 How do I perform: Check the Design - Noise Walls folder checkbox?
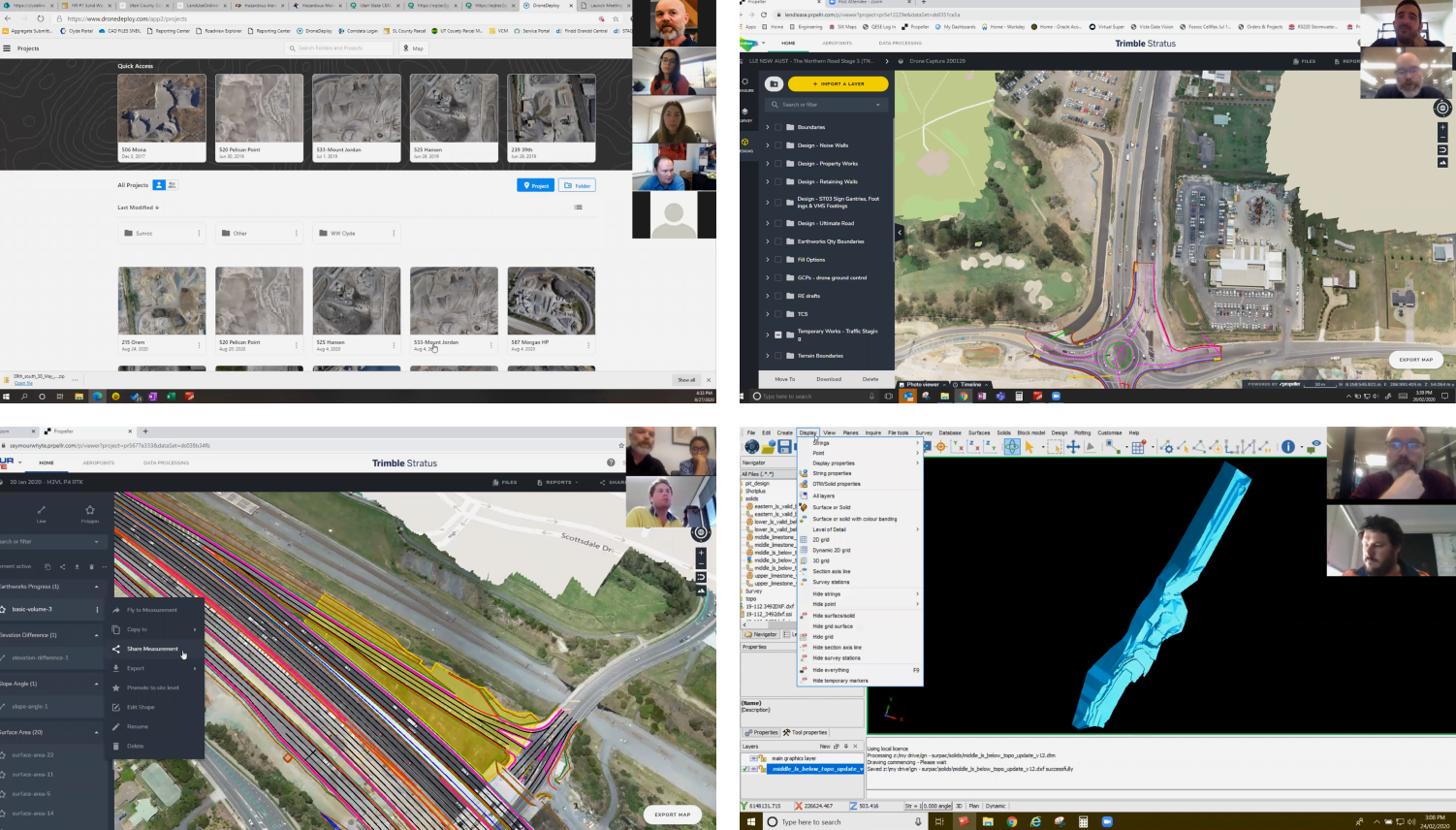point(777,145)
